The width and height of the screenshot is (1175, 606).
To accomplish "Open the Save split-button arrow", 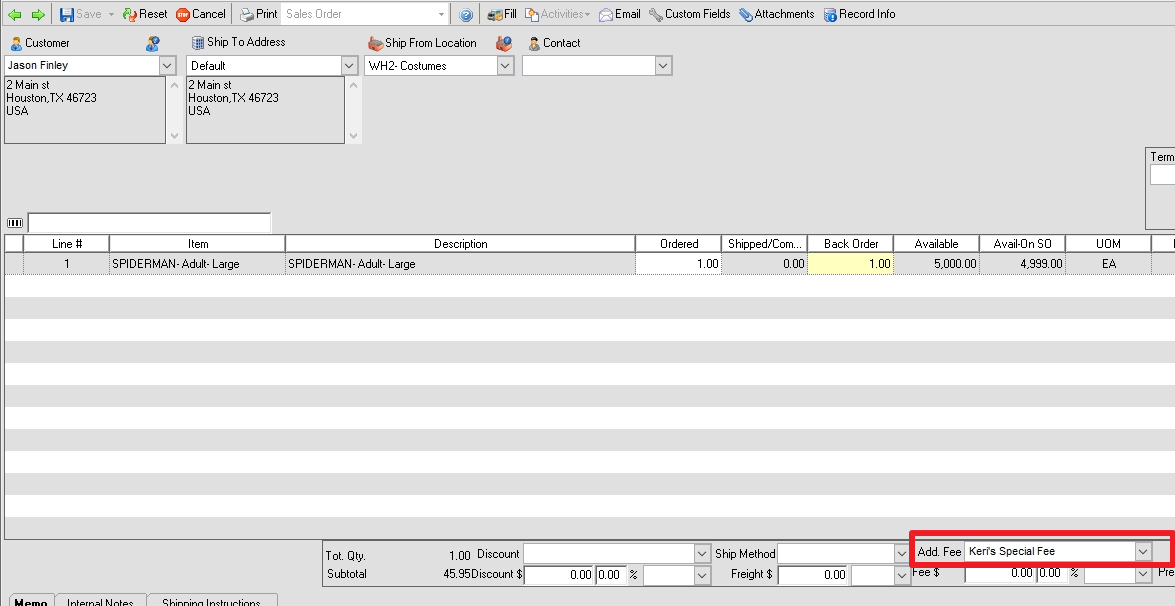I will click(x=111, y=14).
